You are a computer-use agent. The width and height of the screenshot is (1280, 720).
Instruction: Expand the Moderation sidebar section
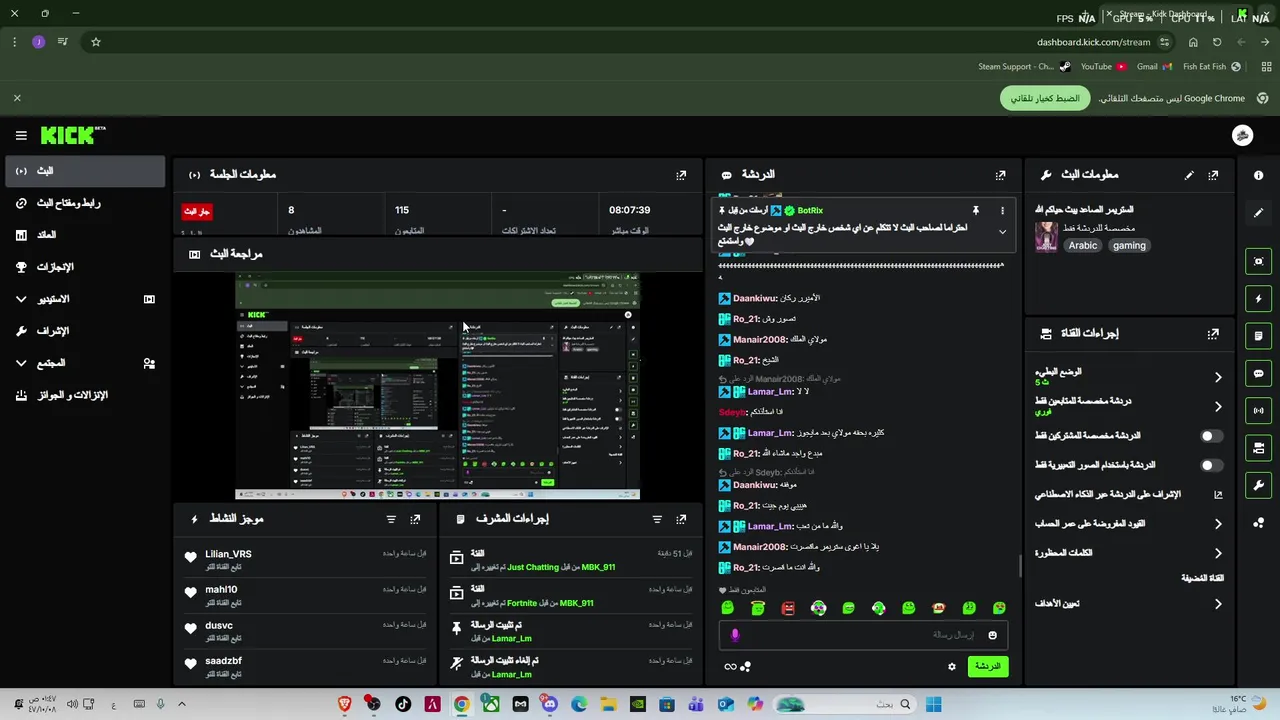[x=85, y=331]
